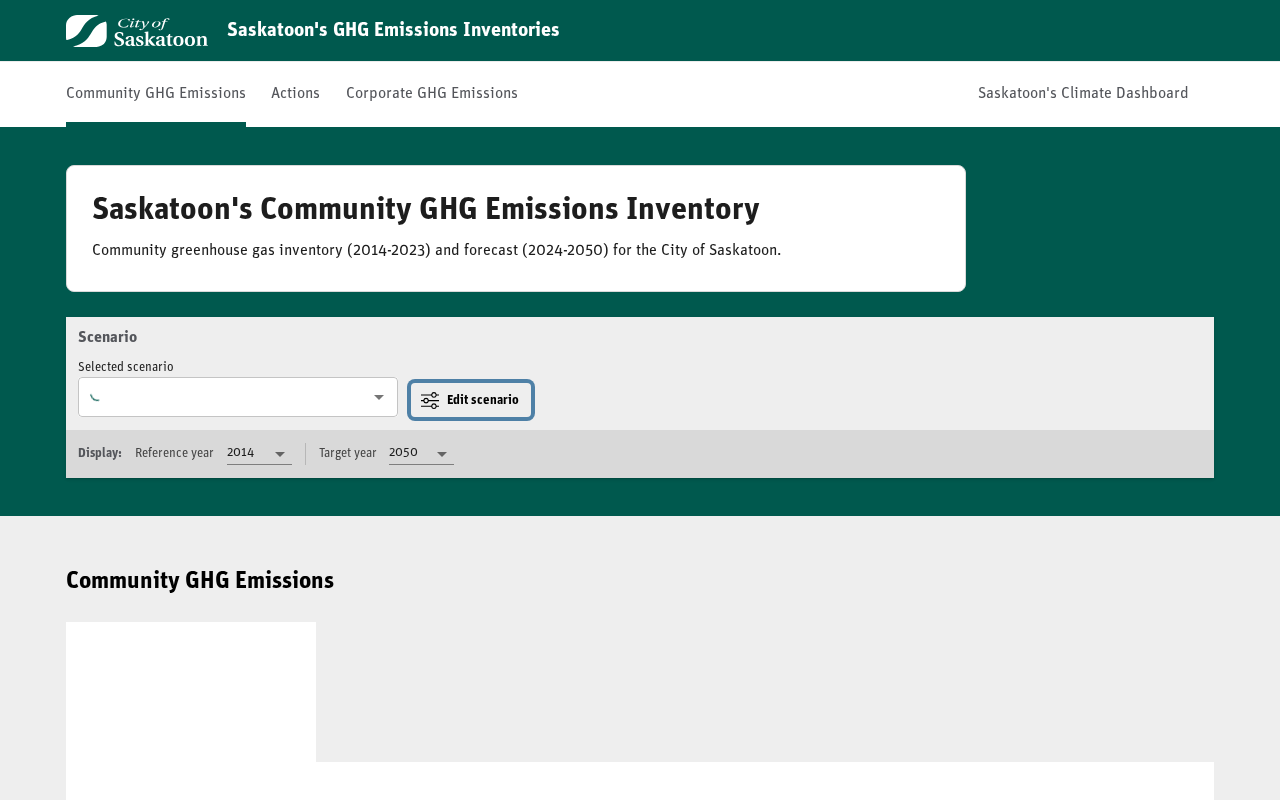
Task: Click the inventory and forecast description text
Action: pyautogui.click(x=436, y=250)
